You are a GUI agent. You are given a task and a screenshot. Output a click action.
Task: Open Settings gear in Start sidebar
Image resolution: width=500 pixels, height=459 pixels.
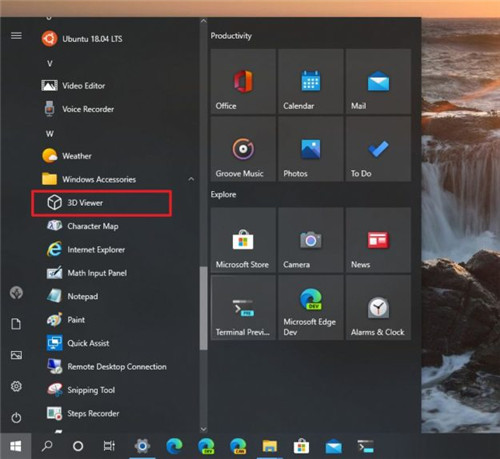16,386
